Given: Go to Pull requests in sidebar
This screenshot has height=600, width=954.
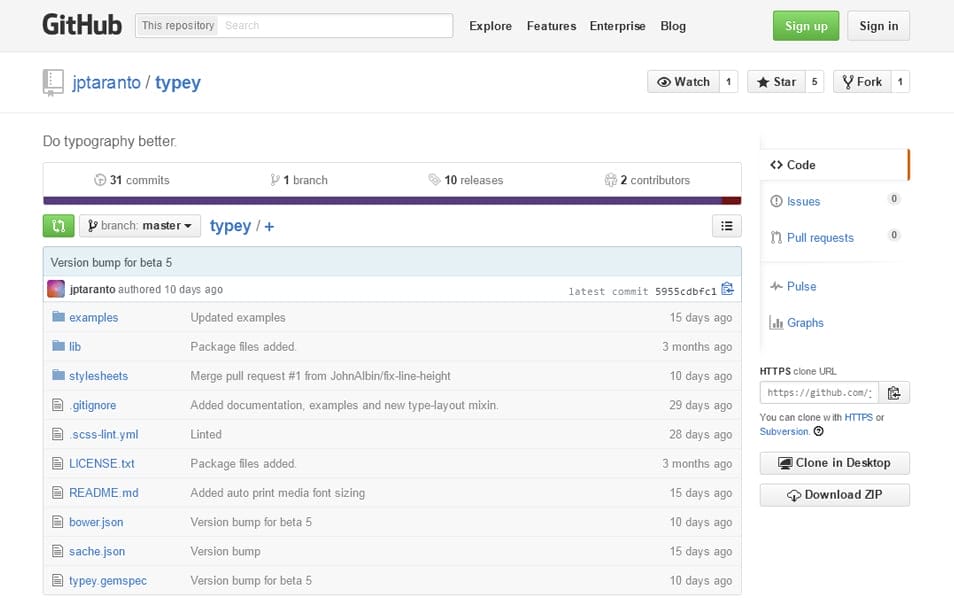Looking at the screenshot, I should tap(820, 237).
